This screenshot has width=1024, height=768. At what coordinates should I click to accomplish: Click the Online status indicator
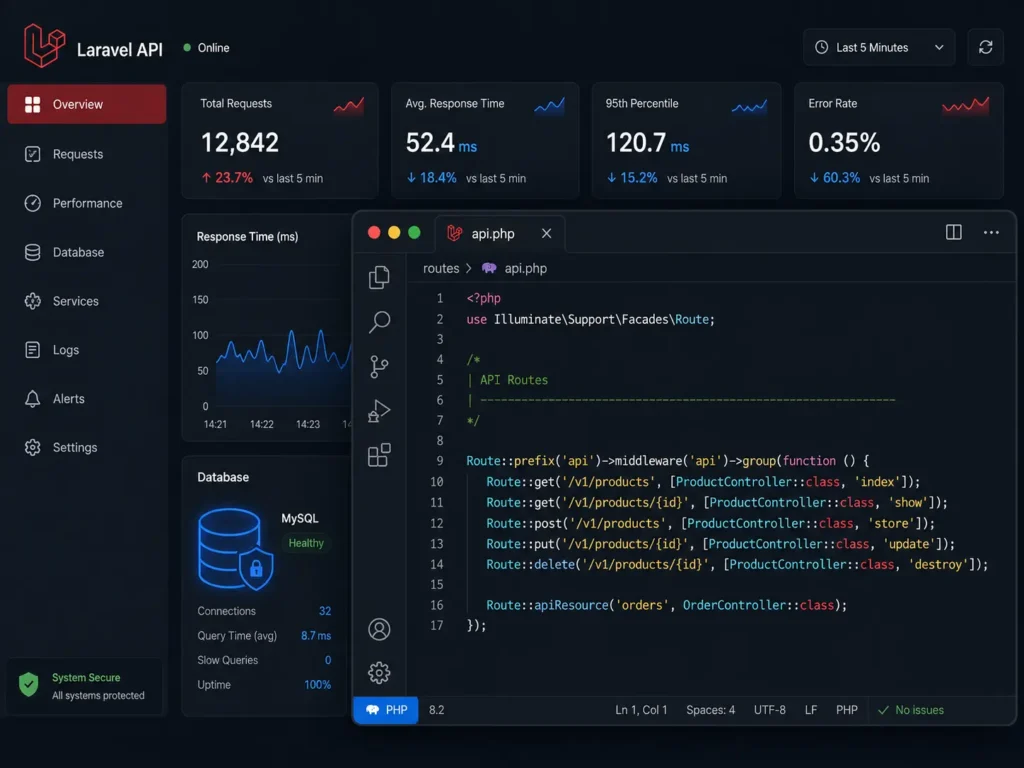click(206, 48)
